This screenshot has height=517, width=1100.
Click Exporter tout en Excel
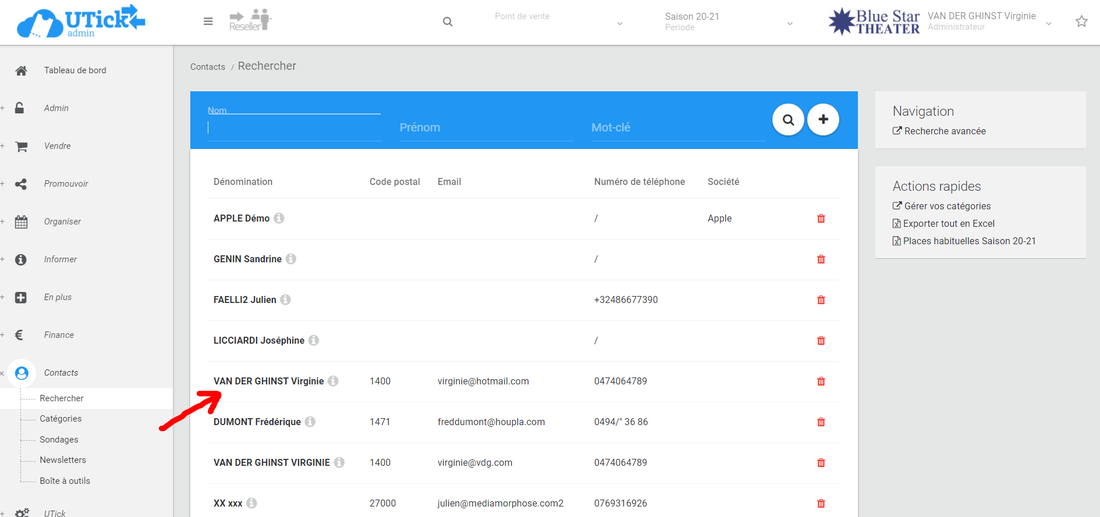[948, 224]
